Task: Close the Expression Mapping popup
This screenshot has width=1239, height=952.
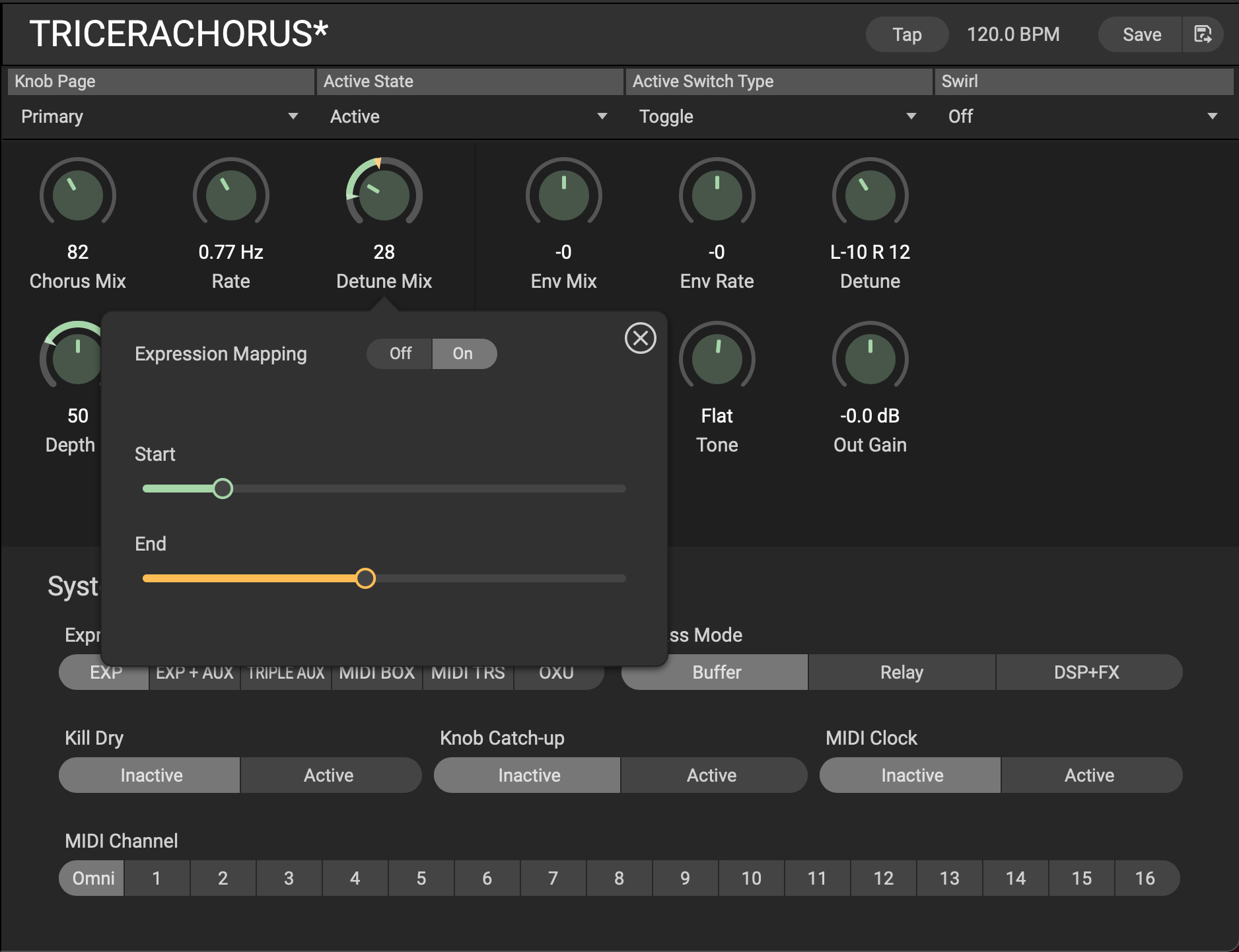Action: (640, 338)
